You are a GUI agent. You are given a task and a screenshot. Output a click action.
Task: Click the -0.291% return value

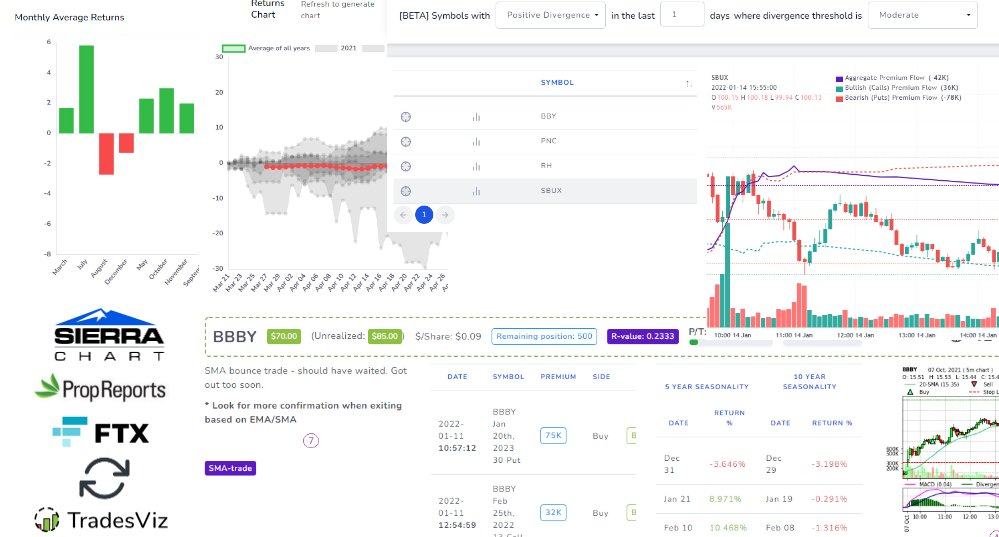[829, 499]
